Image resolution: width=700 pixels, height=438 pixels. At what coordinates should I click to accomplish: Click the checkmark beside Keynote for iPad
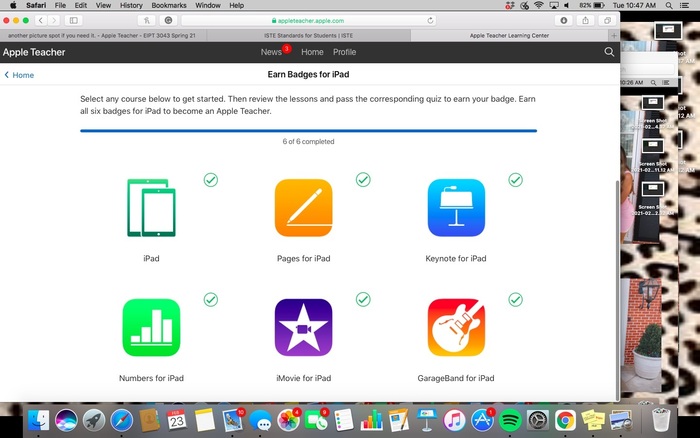click(515, 180)
